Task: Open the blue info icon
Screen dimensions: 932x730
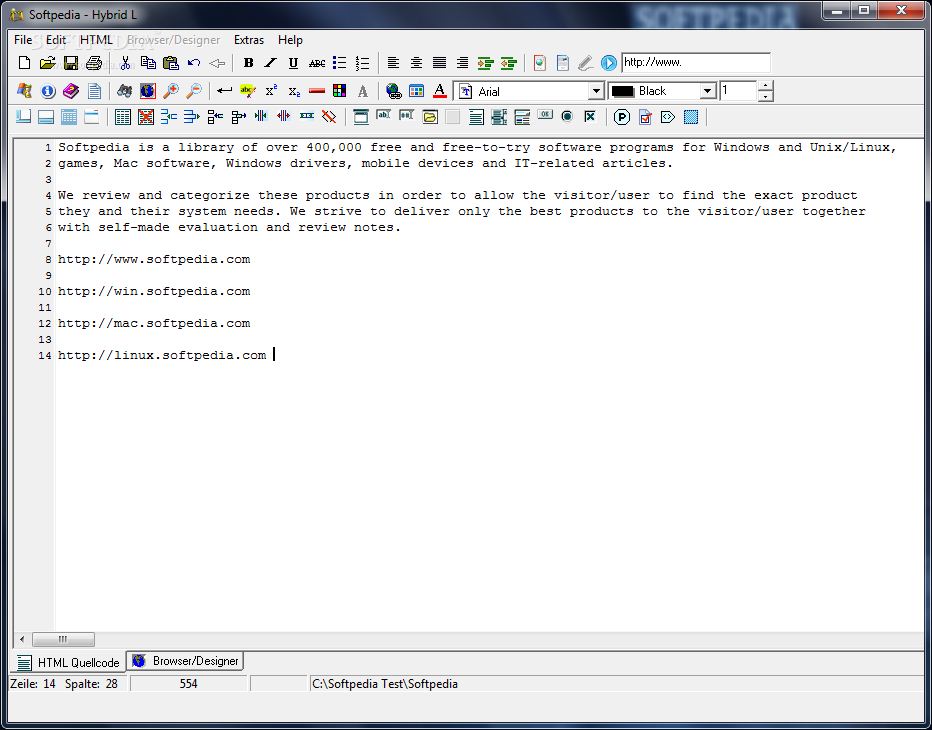Action: click(48, 91)
